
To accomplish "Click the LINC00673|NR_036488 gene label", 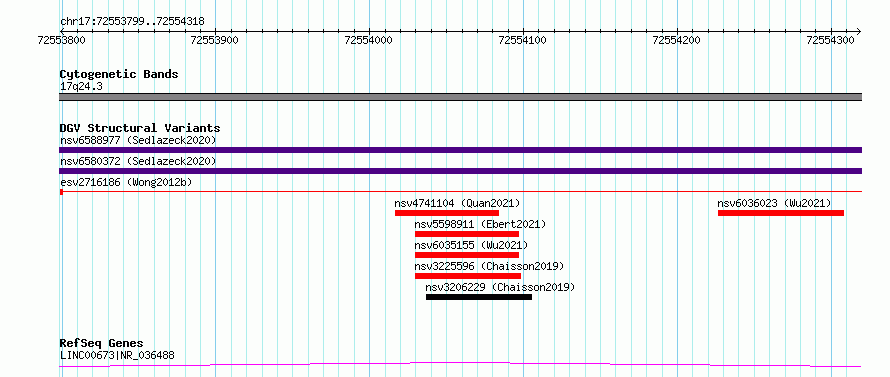I will [117, 355].
